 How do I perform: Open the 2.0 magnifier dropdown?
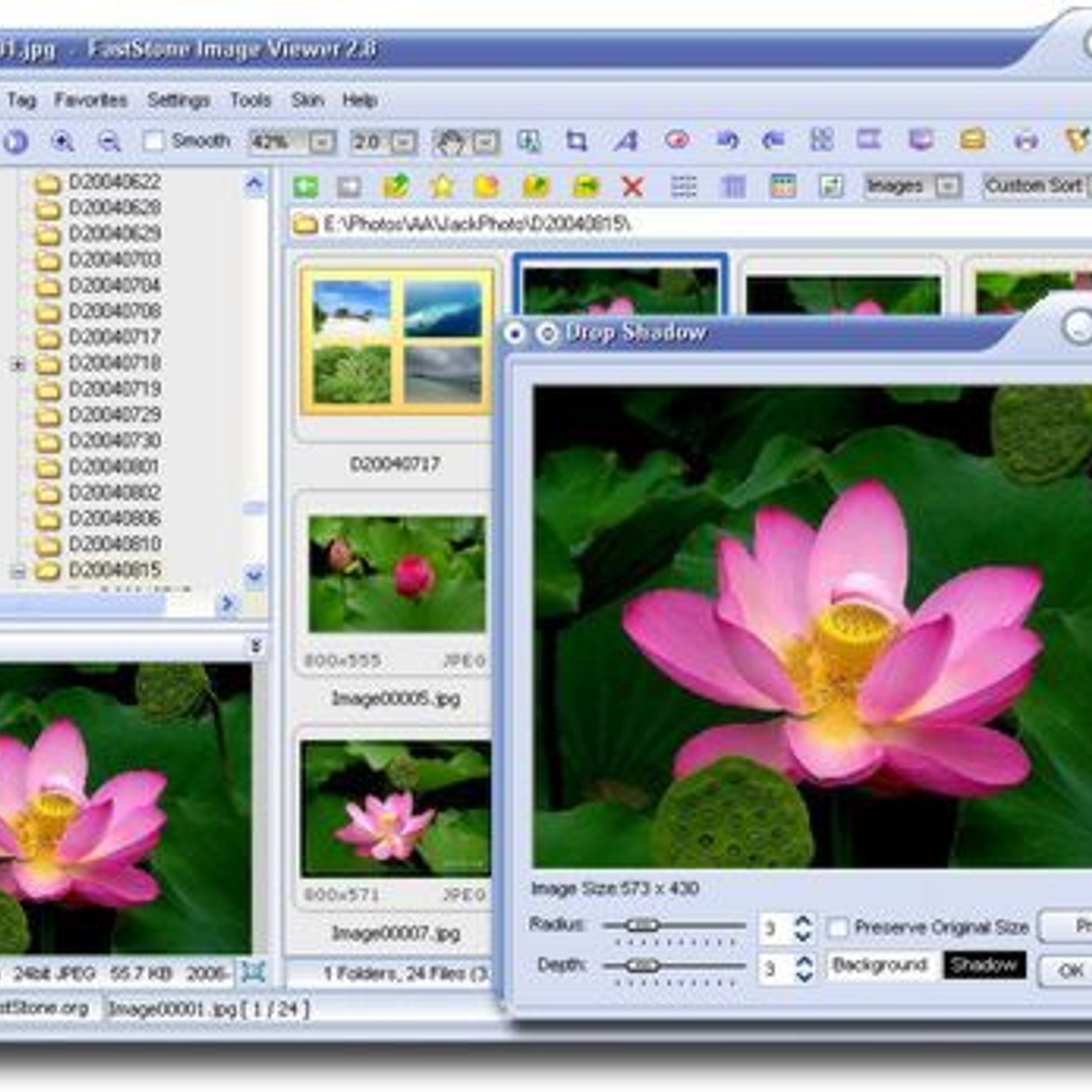tap(404, 142)
